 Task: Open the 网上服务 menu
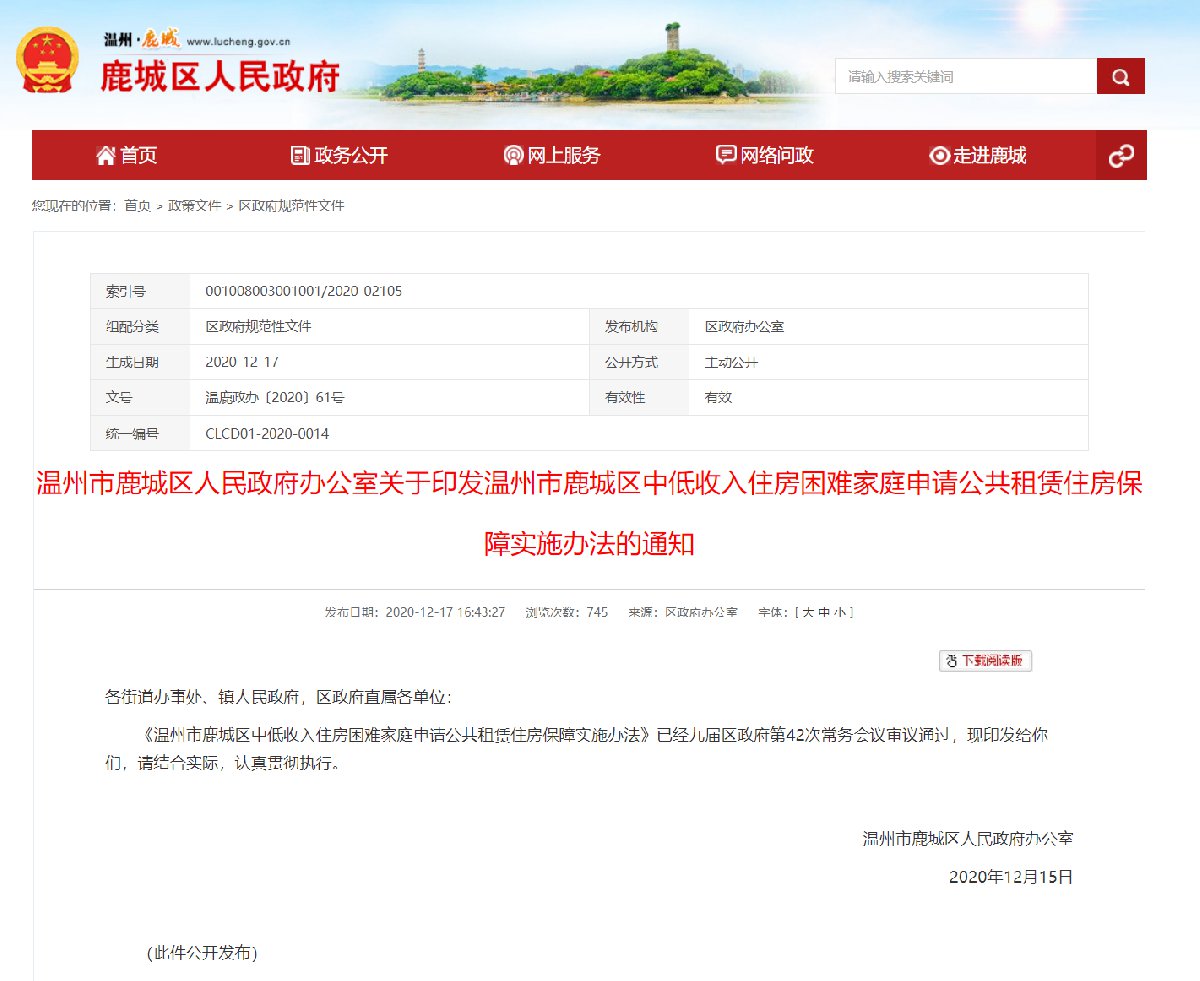point(552,155)
